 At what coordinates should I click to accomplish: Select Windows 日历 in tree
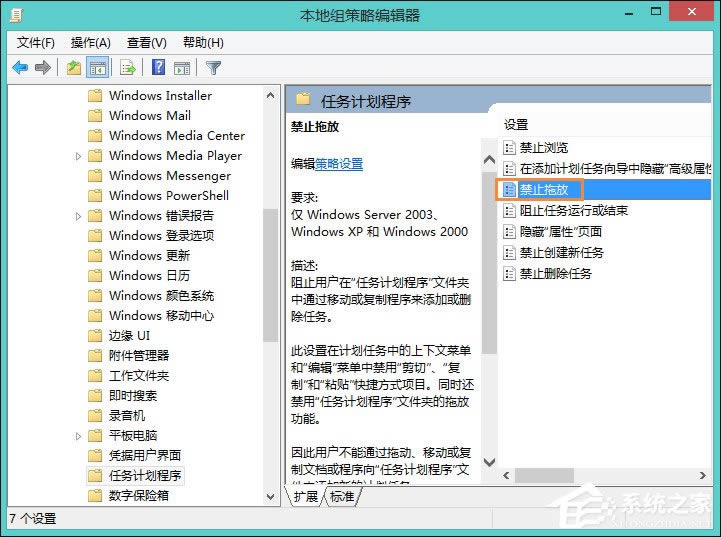coord(149,276)
